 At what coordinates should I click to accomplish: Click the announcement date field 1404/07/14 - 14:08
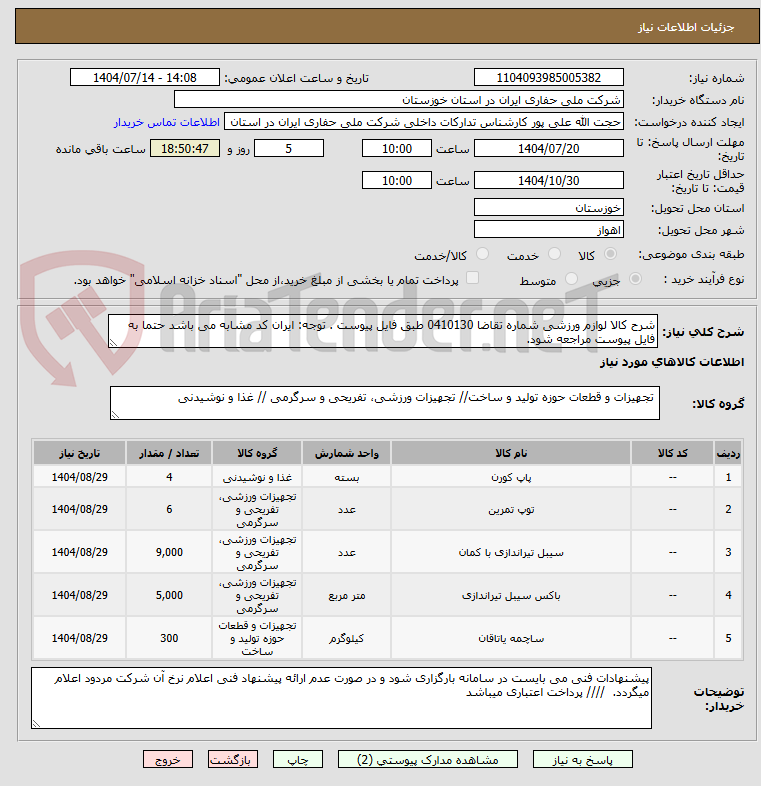tap(144, 78)
